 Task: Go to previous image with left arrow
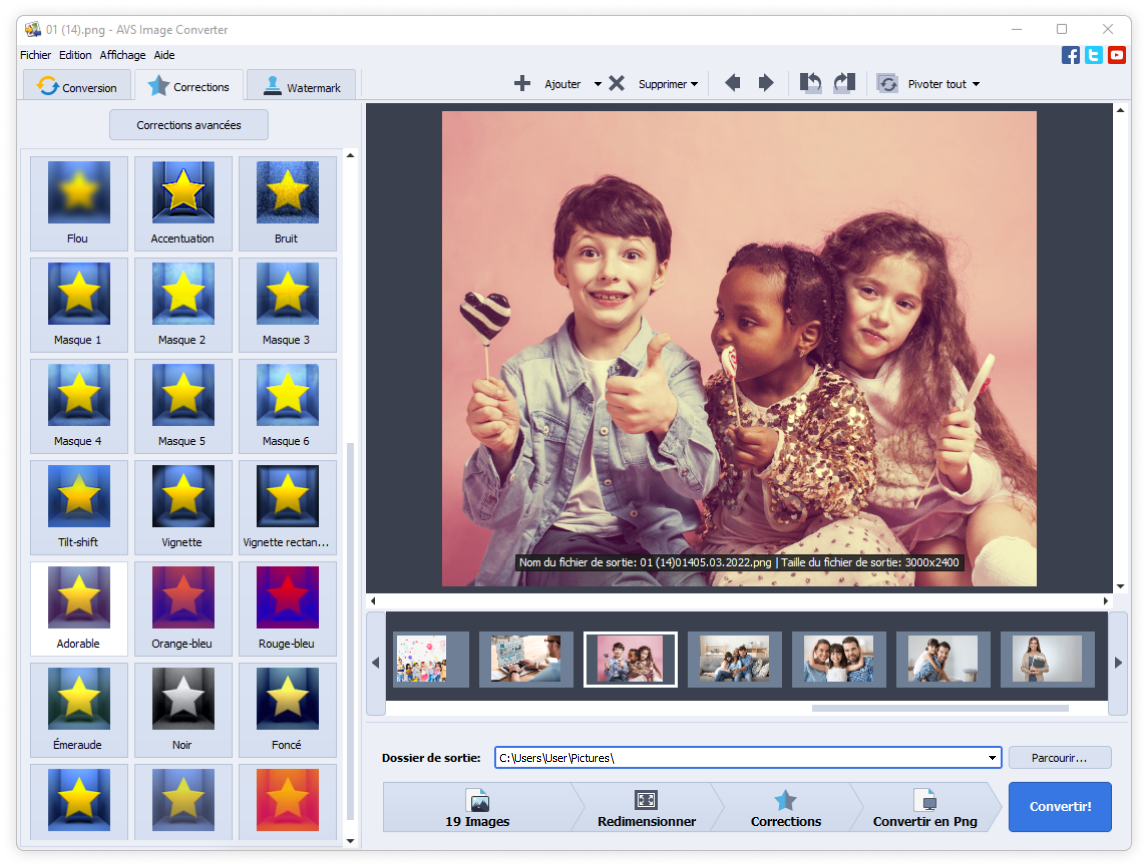point(732,84)
